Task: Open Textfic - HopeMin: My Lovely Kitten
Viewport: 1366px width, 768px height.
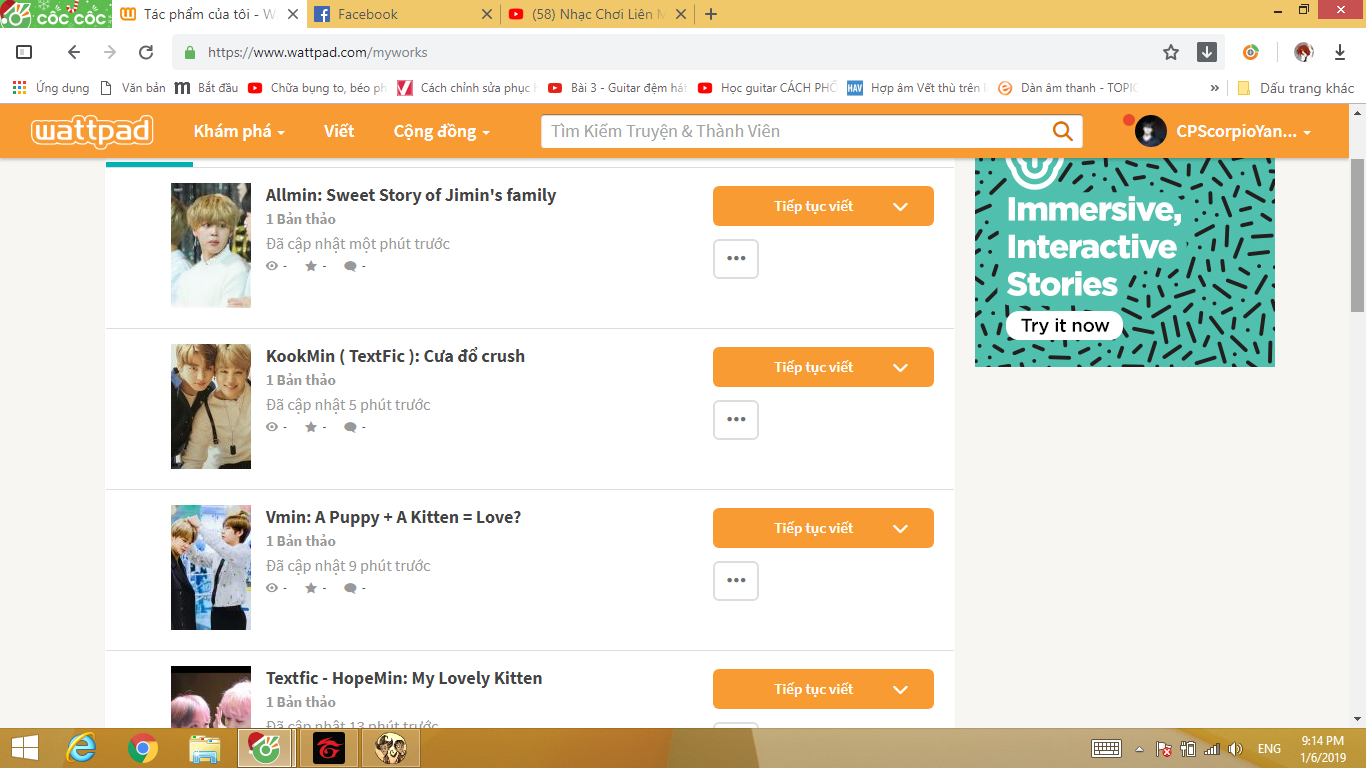Action: (x=404, y=678)
